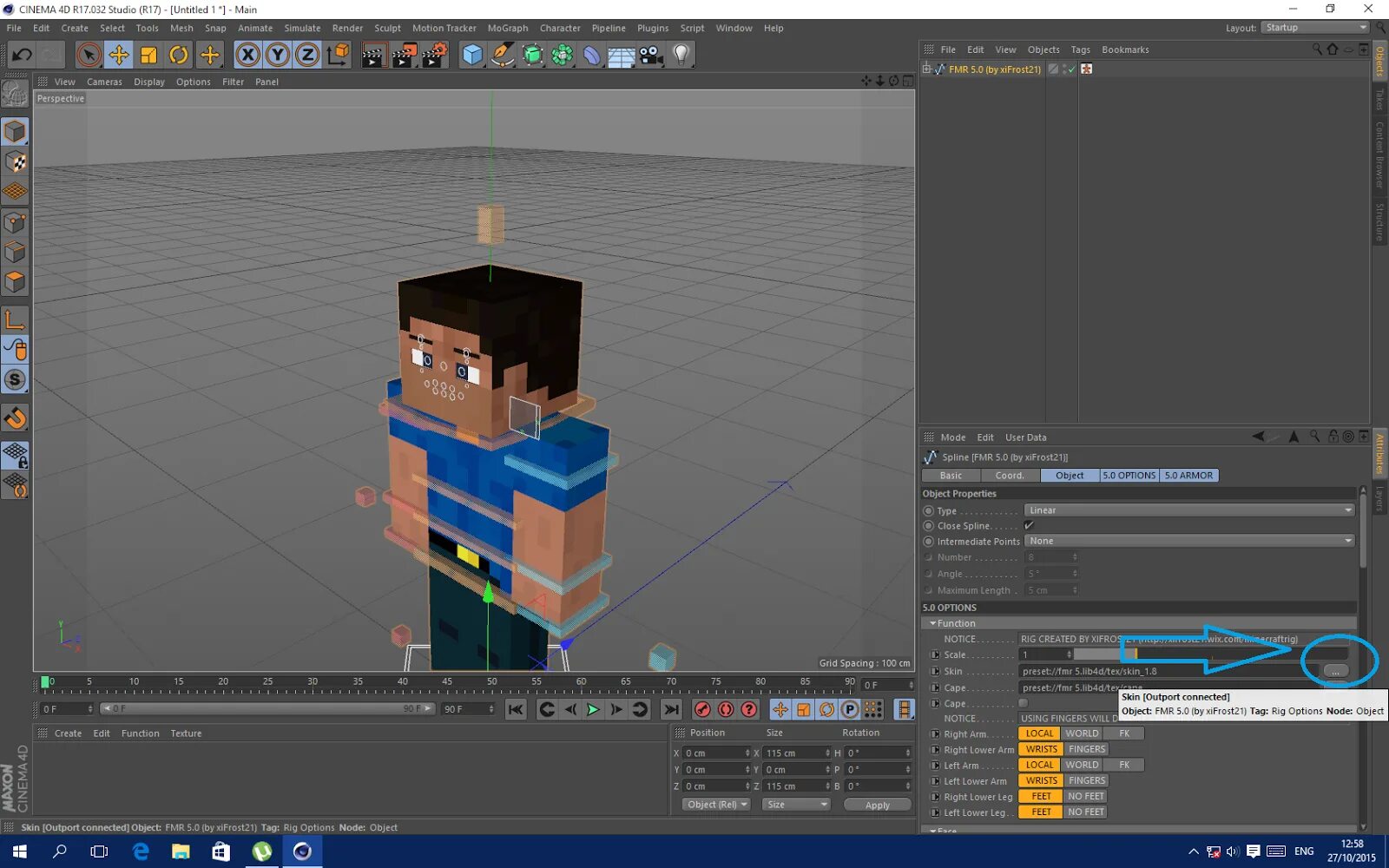Open viewport Cameras menu

(104, 82)
